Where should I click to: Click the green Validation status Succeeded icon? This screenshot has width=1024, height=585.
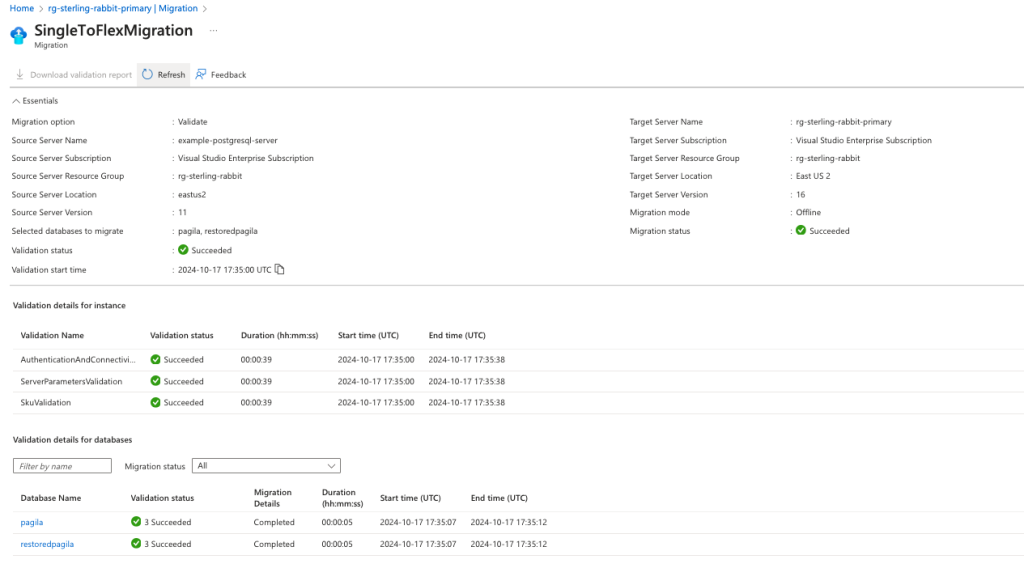(183, 250)
